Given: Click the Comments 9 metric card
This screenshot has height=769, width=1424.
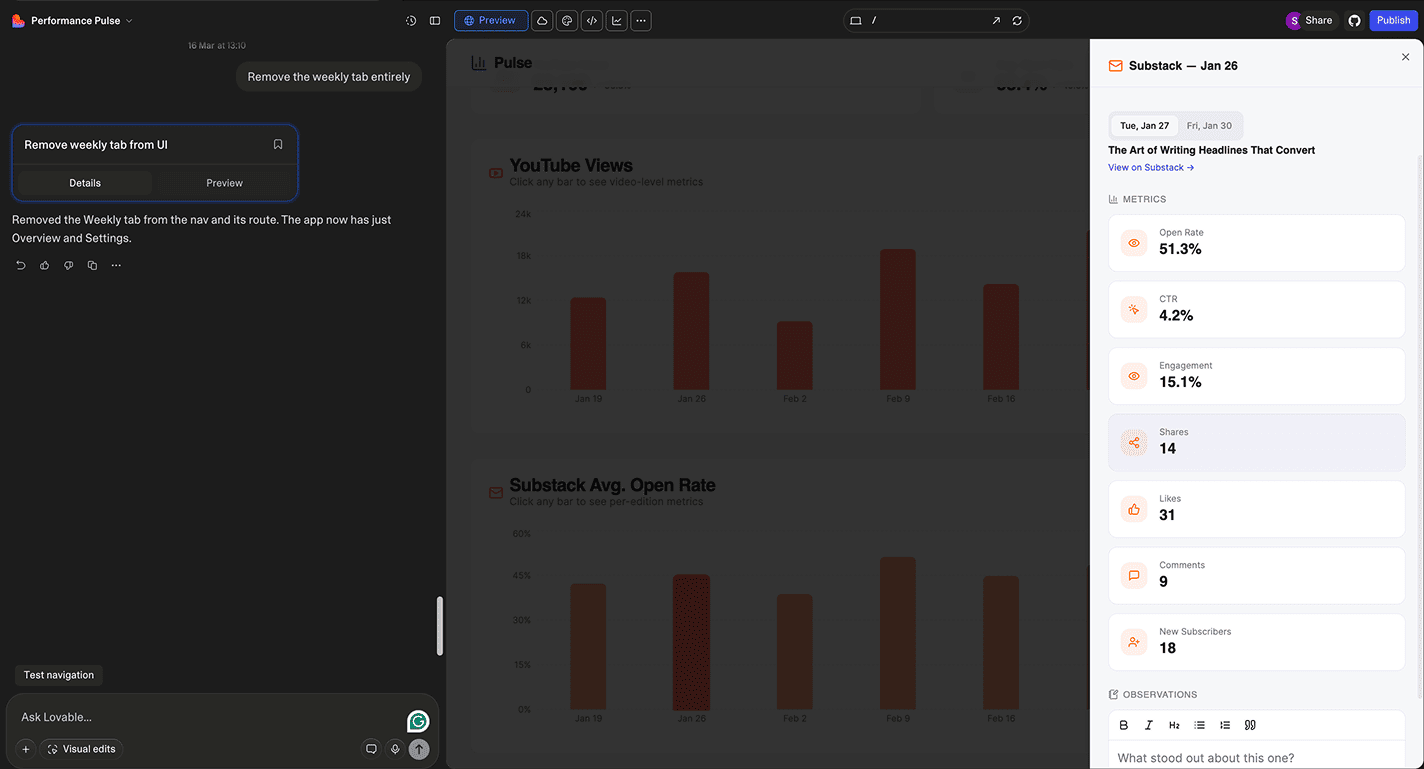Looking at the screenshot, I should (1256, 575).
